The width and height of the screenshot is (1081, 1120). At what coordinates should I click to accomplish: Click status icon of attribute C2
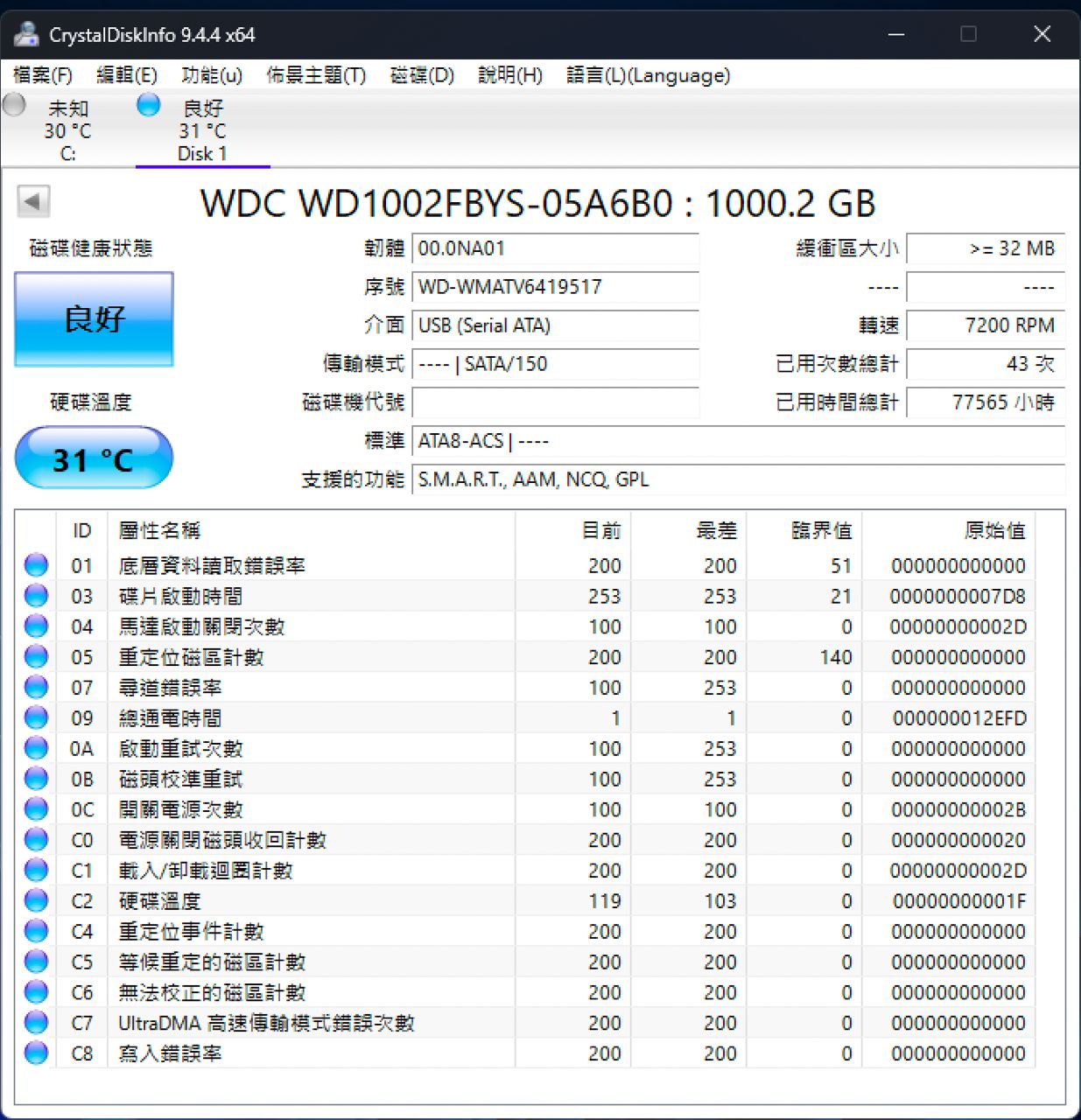click(36, 900)
